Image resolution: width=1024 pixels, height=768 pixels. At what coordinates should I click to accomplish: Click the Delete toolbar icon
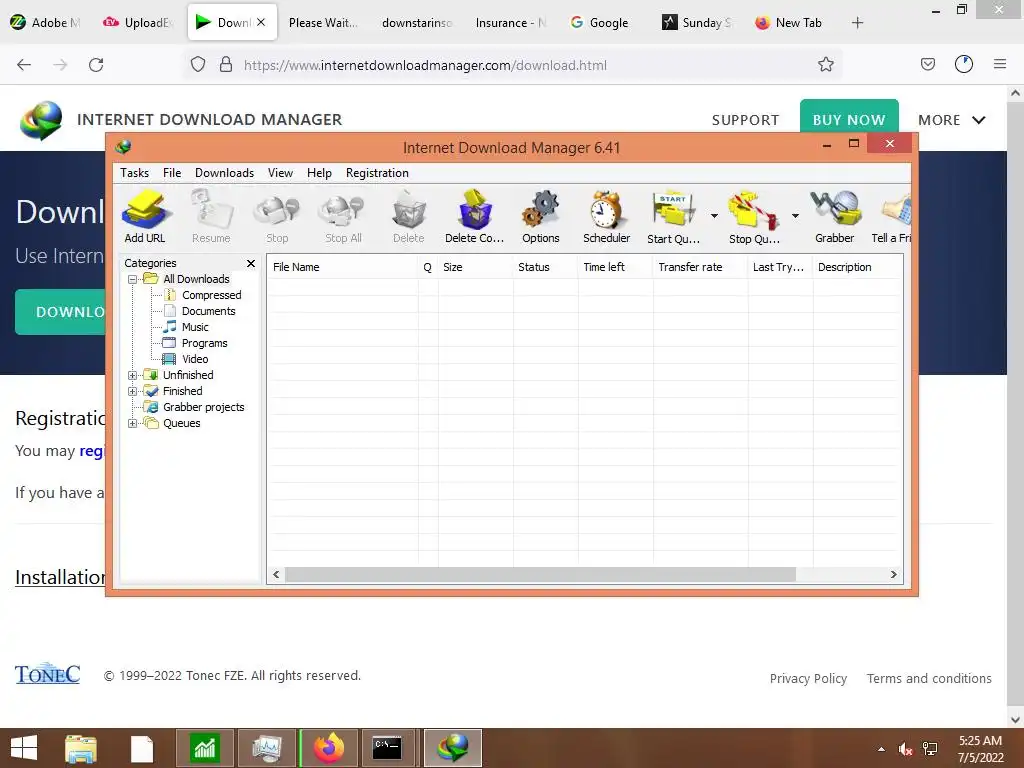click(409, 216)
